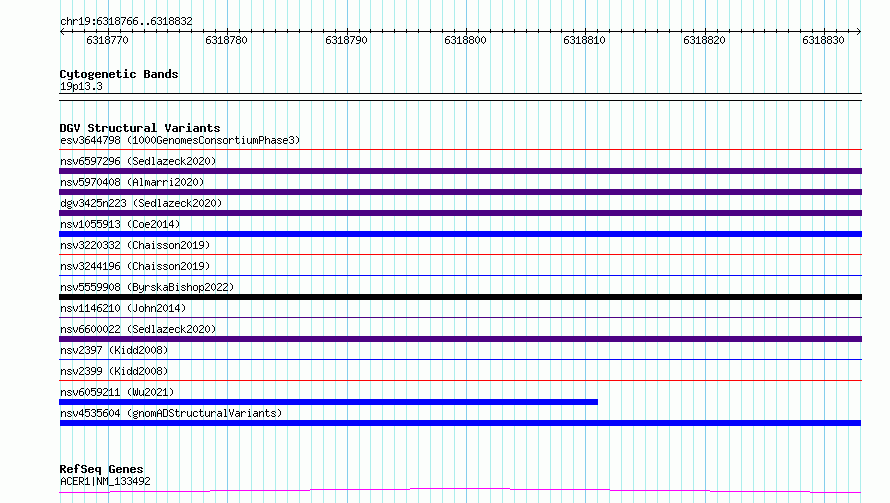Click the red nsv2399 variant line
This screenshot has width=890, height=503.
tap(460, 381)
